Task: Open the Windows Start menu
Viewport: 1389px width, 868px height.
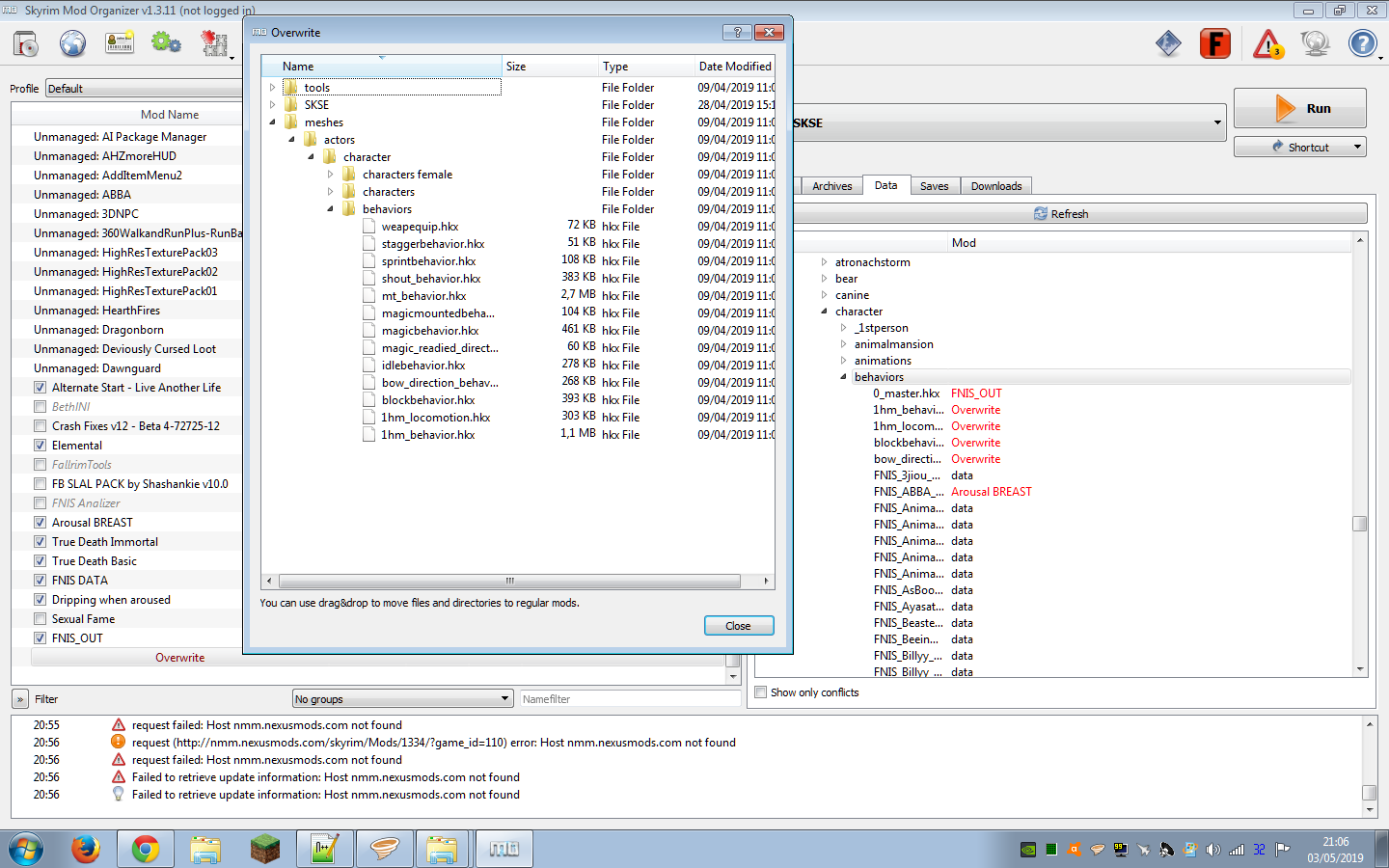Action: point(26,850)
